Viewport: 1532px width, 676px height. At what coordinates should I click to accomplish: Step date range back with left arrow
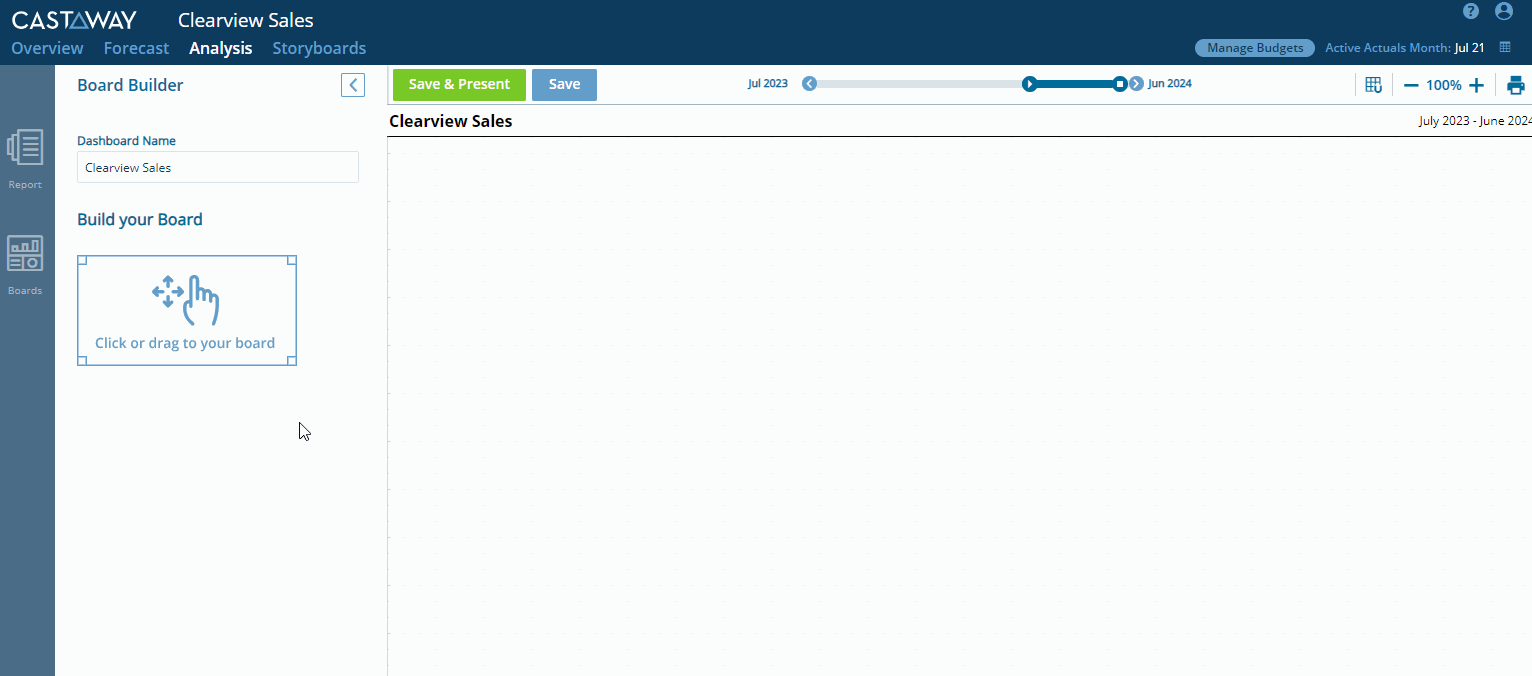pyautogui.click(x=810, y=84)
